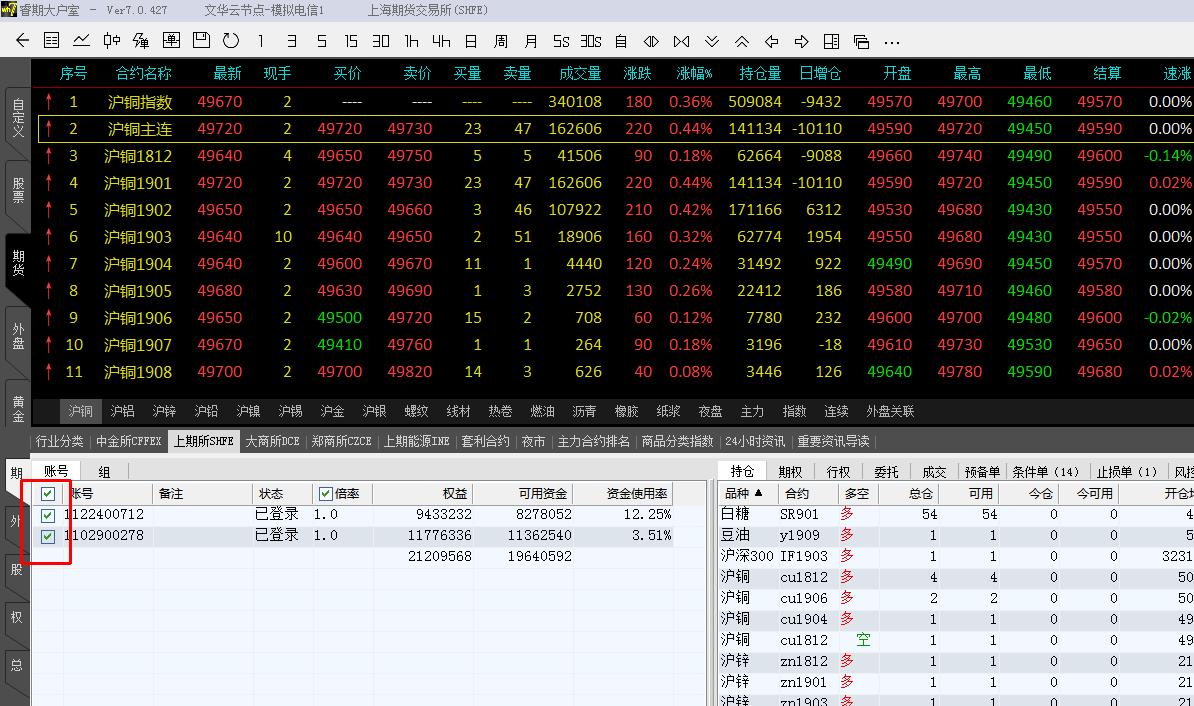Open the more options ellipsis menu
This screenshot has width=1194, height=706.
(892, 41)
